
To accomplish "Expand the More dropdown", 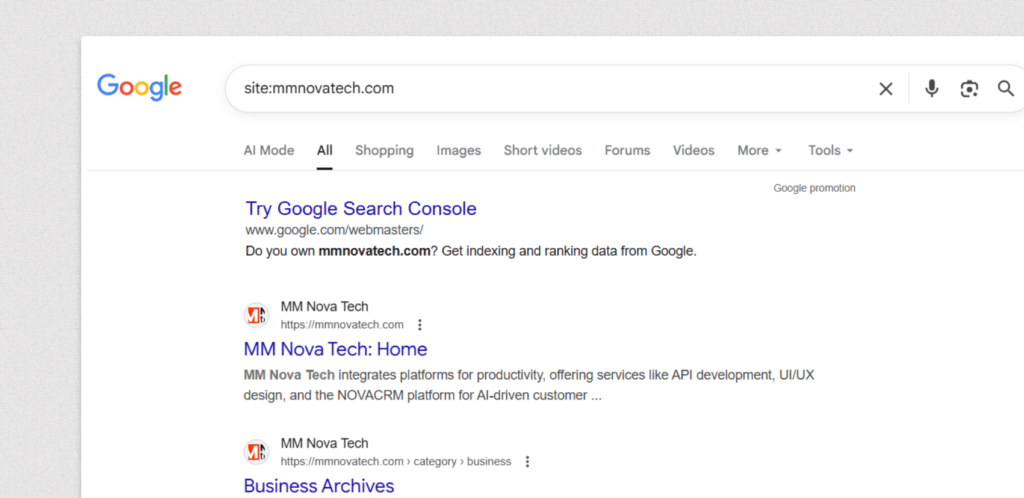I will pos(759,150).
